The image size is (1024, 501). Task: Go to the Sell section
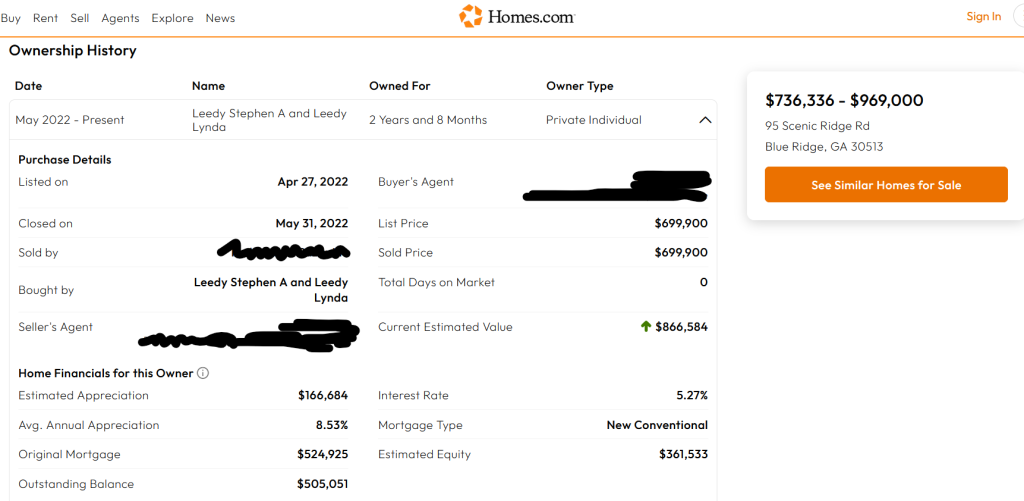pos(80,18)
